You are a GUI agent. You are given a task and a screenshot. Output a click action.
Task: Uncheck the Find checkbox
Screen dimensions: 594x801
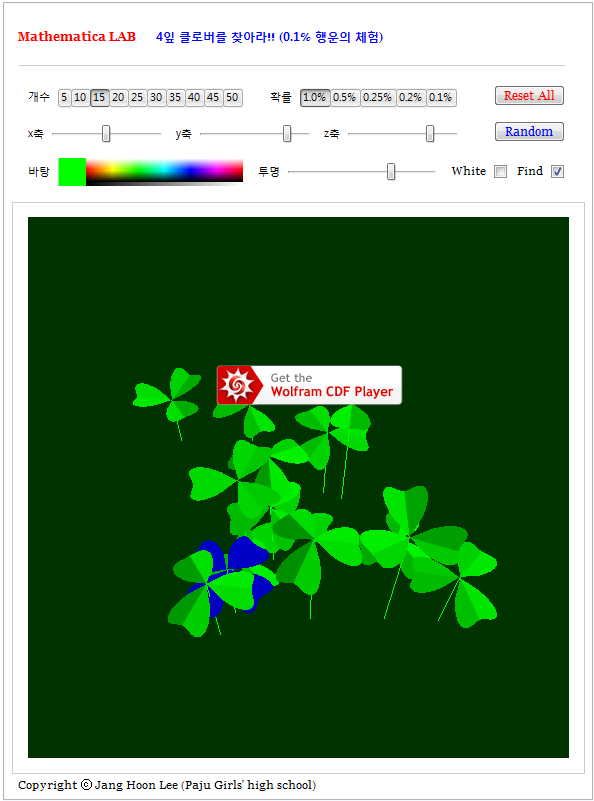pos(557,172)
